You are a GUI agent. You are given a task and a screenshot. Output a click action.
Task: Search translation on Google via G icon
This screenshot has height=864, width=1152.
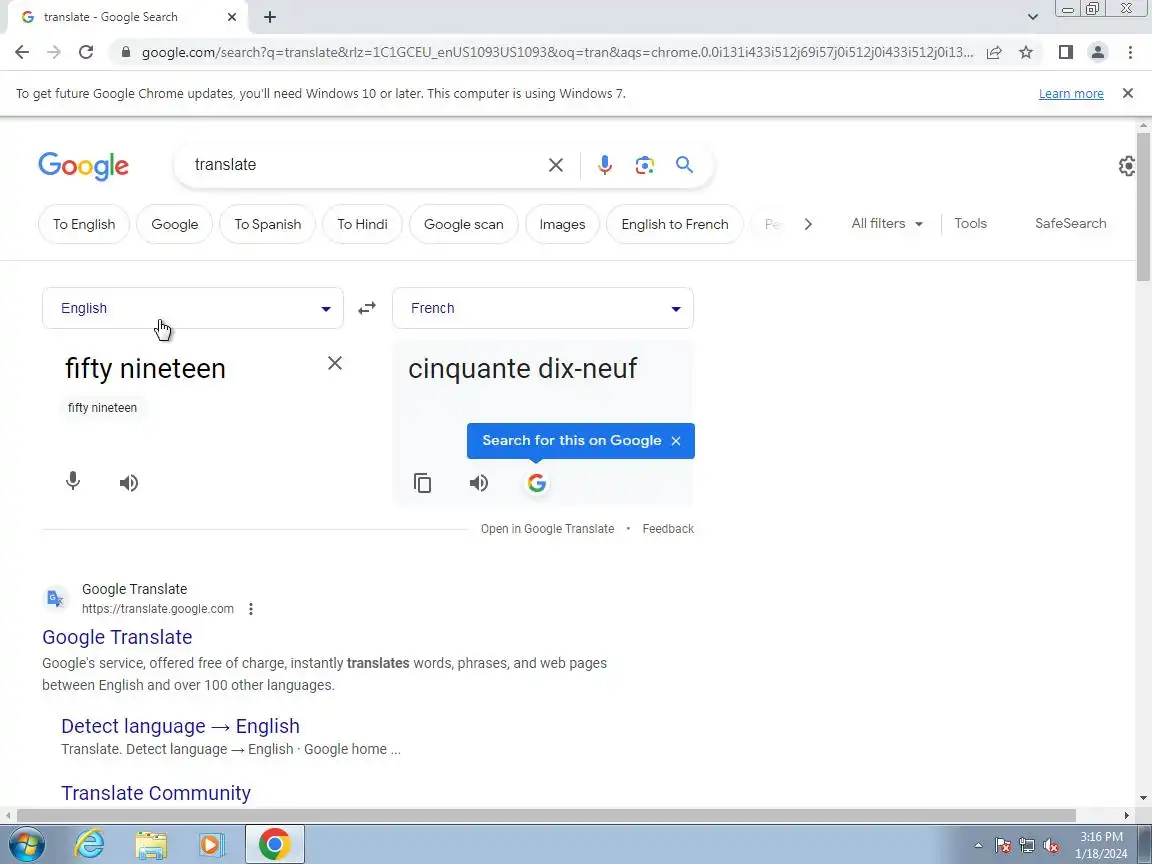(537, 483)
